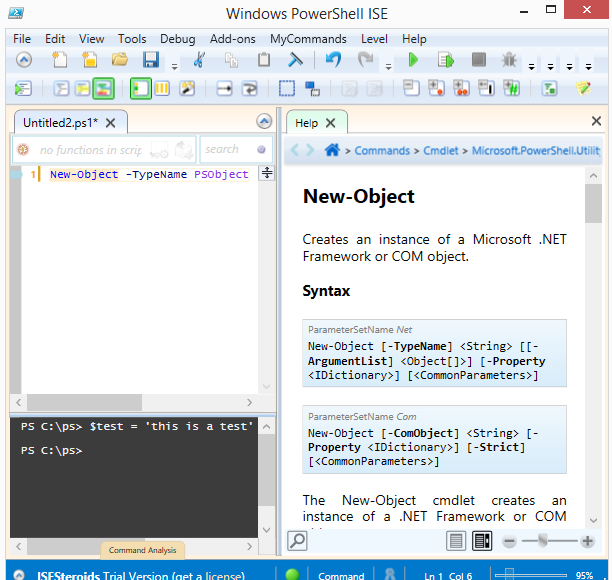612x580 pixels.
Task: Click the help zoom slider handle
Action: 543,541
